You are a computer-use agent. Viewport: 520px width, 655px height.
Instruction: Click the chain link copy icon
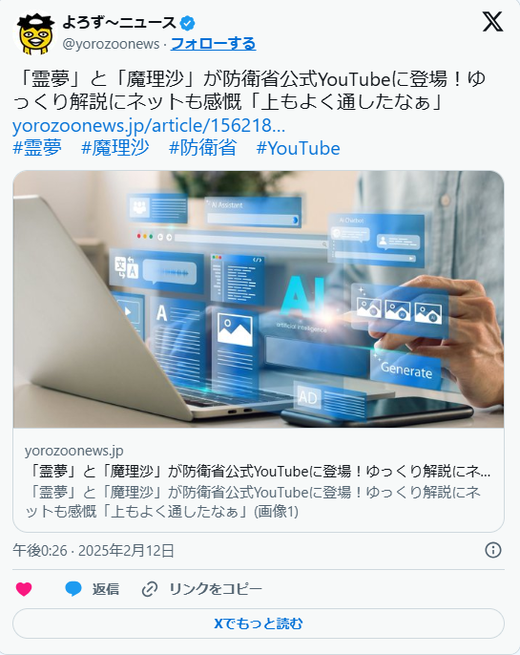(150, 589)
